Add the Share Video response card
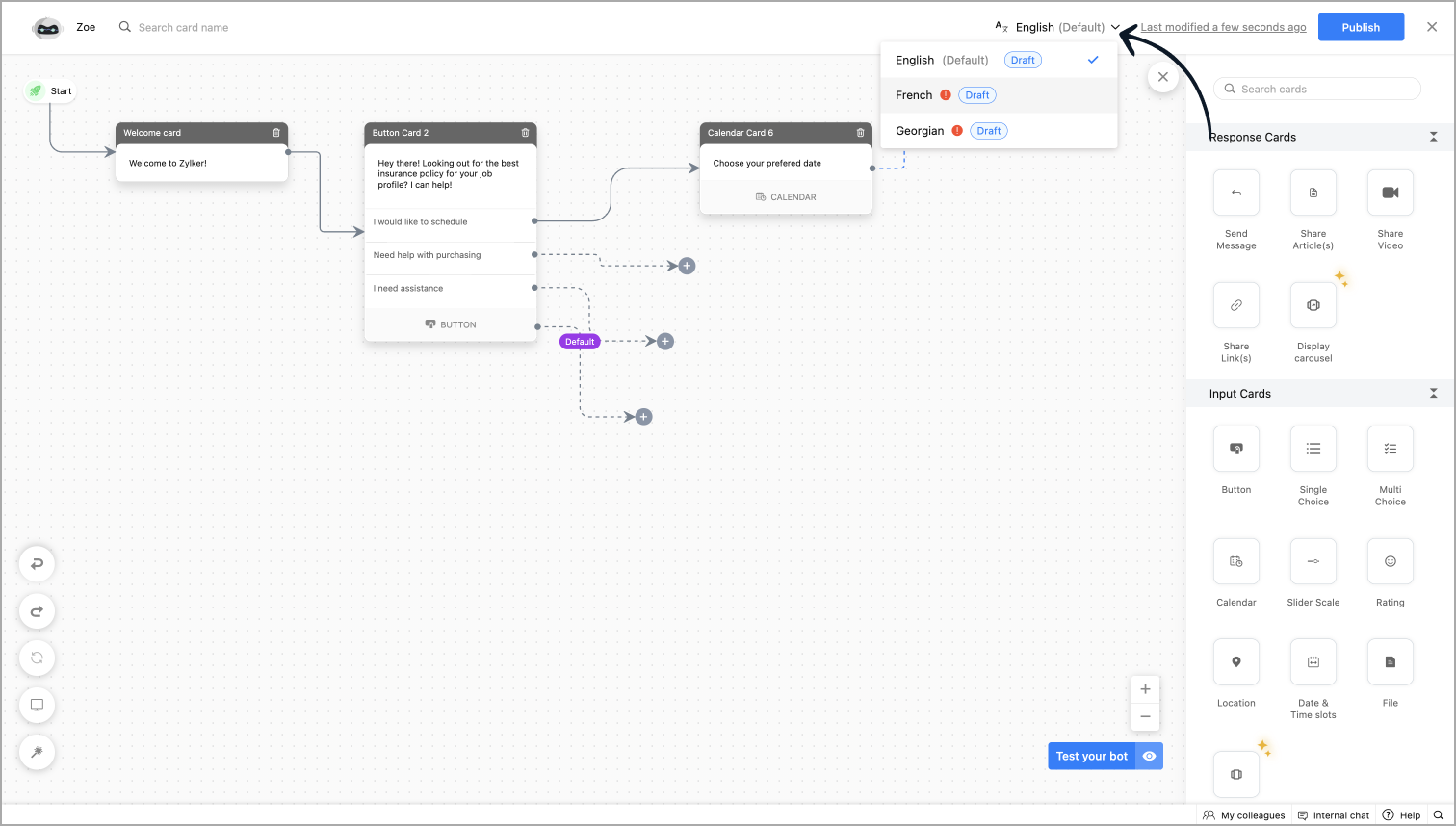1456x826 pixels. click(x=1390, y=193)
